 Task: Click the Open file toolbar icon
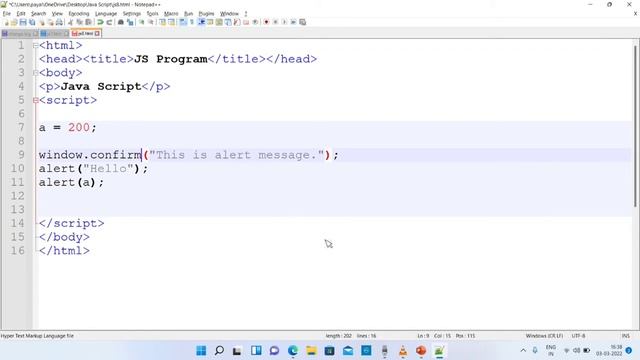14,22
